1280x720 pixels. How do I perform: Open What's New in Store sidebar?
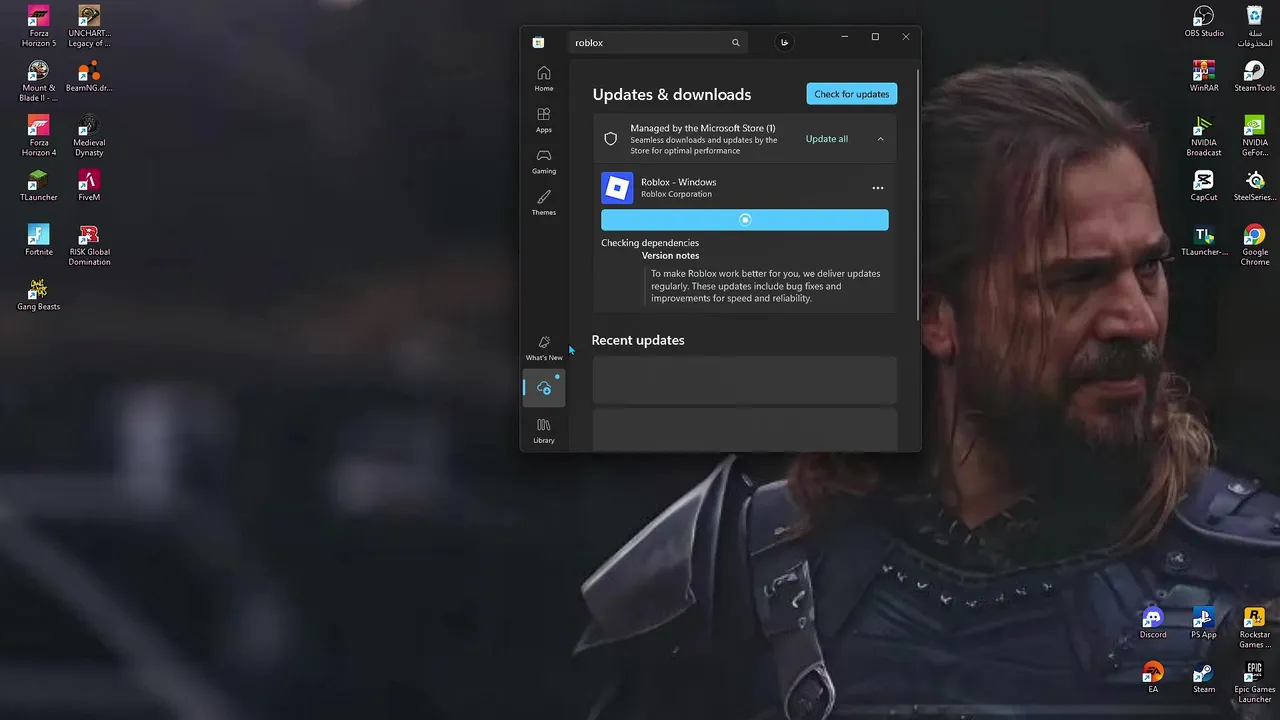(x=544, y=348)
